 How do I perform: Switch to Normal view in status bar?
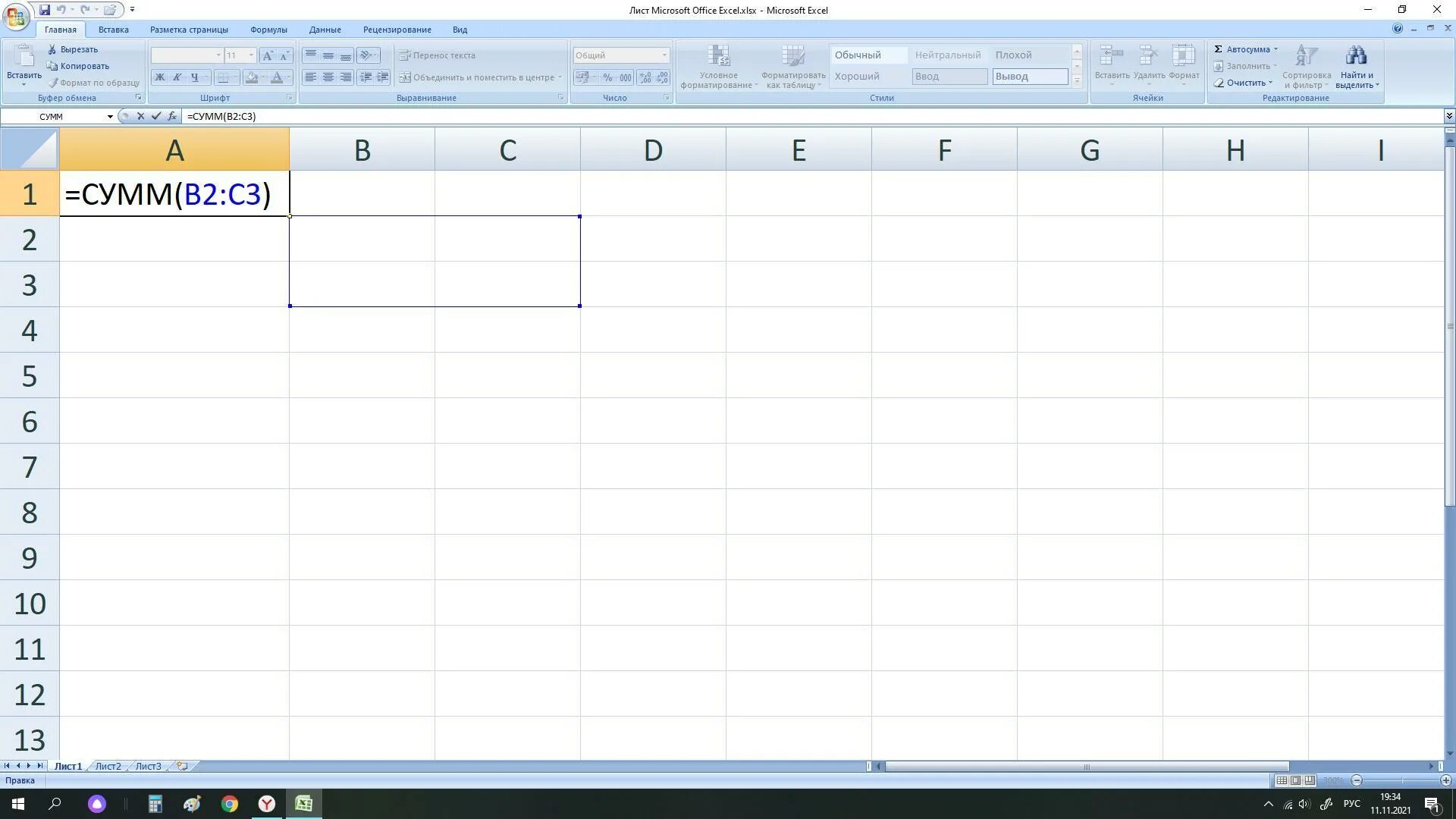1281,780
